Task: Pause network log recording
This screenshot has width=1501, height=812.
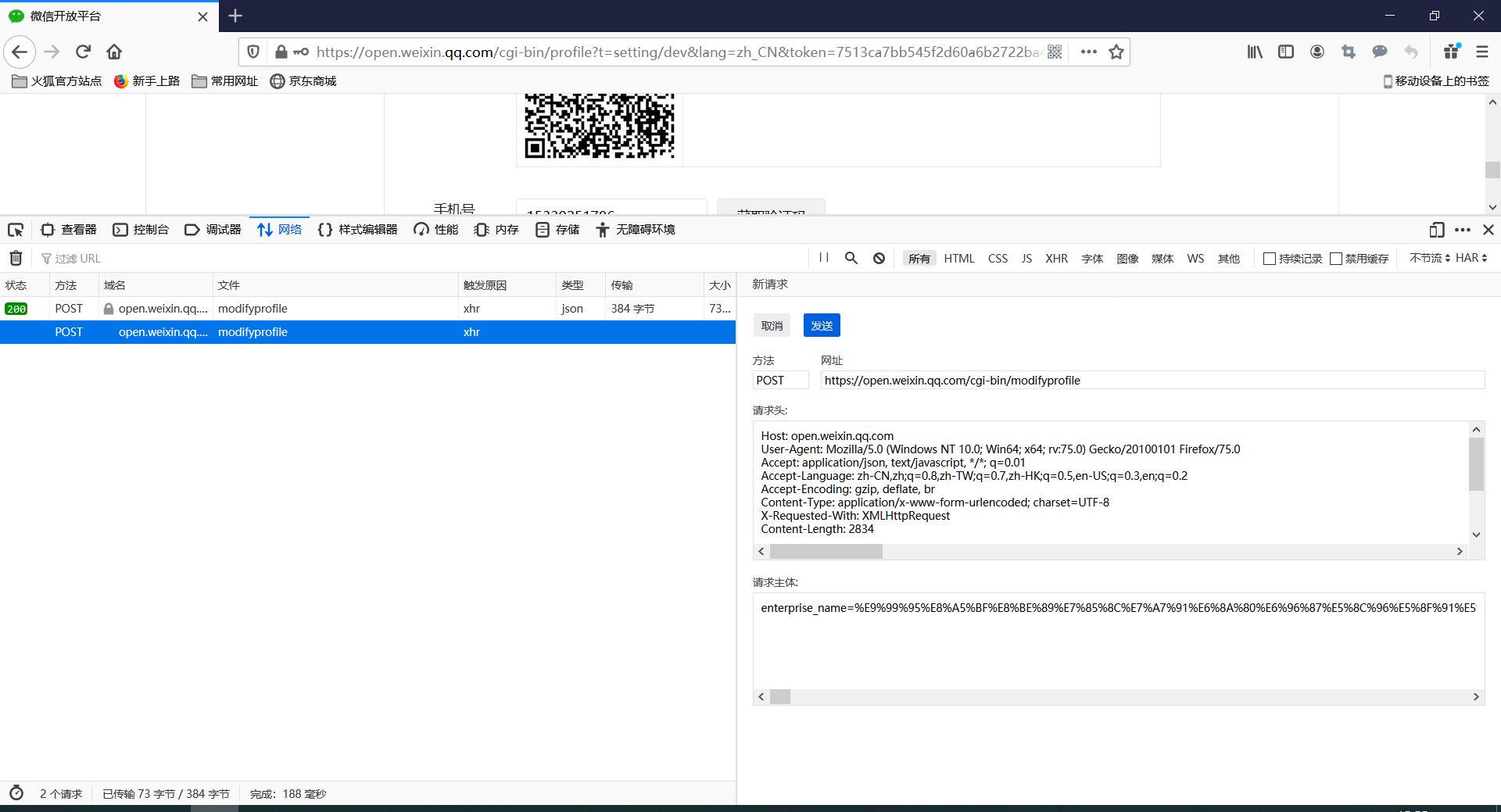Action: click(824, 258)
